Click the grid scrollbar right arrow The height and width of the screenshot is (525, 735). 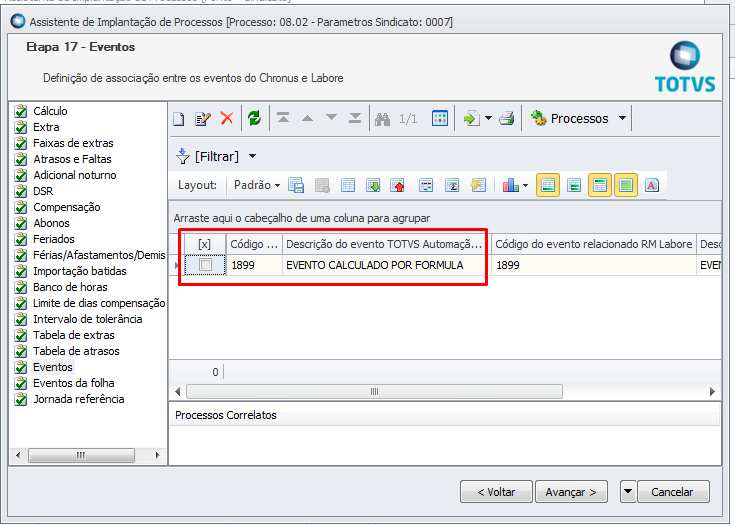(x=712, y=391)
